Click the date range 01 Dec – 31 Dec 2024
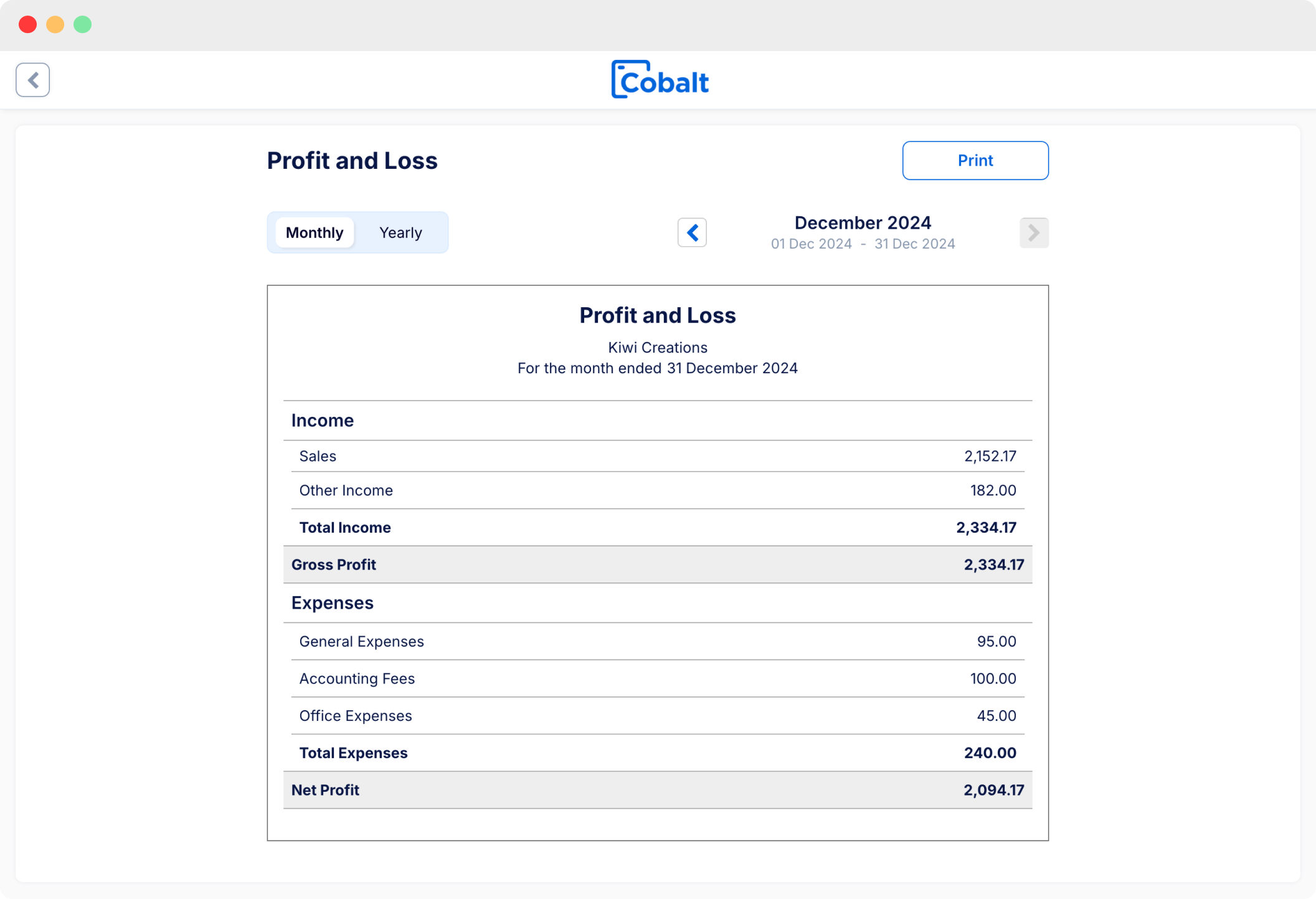 [x=863, y=244]
